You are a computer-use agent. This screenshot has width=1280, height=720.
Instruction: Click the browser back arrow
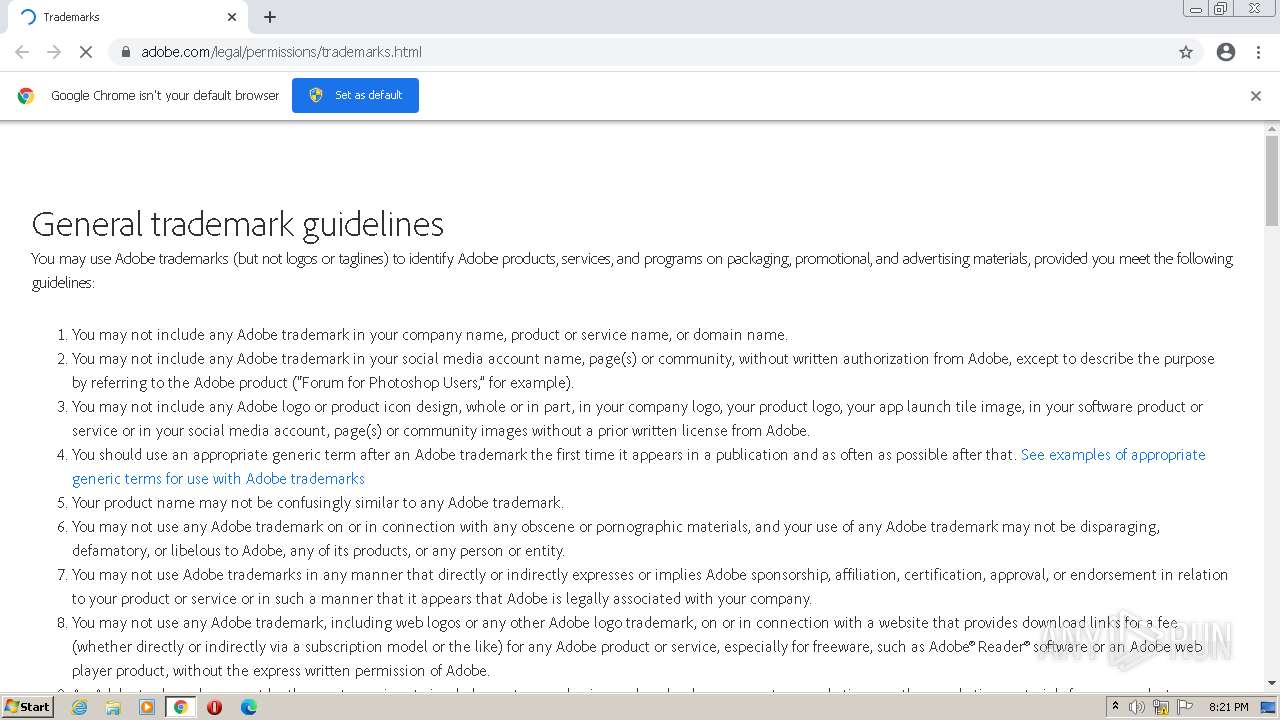22,52
